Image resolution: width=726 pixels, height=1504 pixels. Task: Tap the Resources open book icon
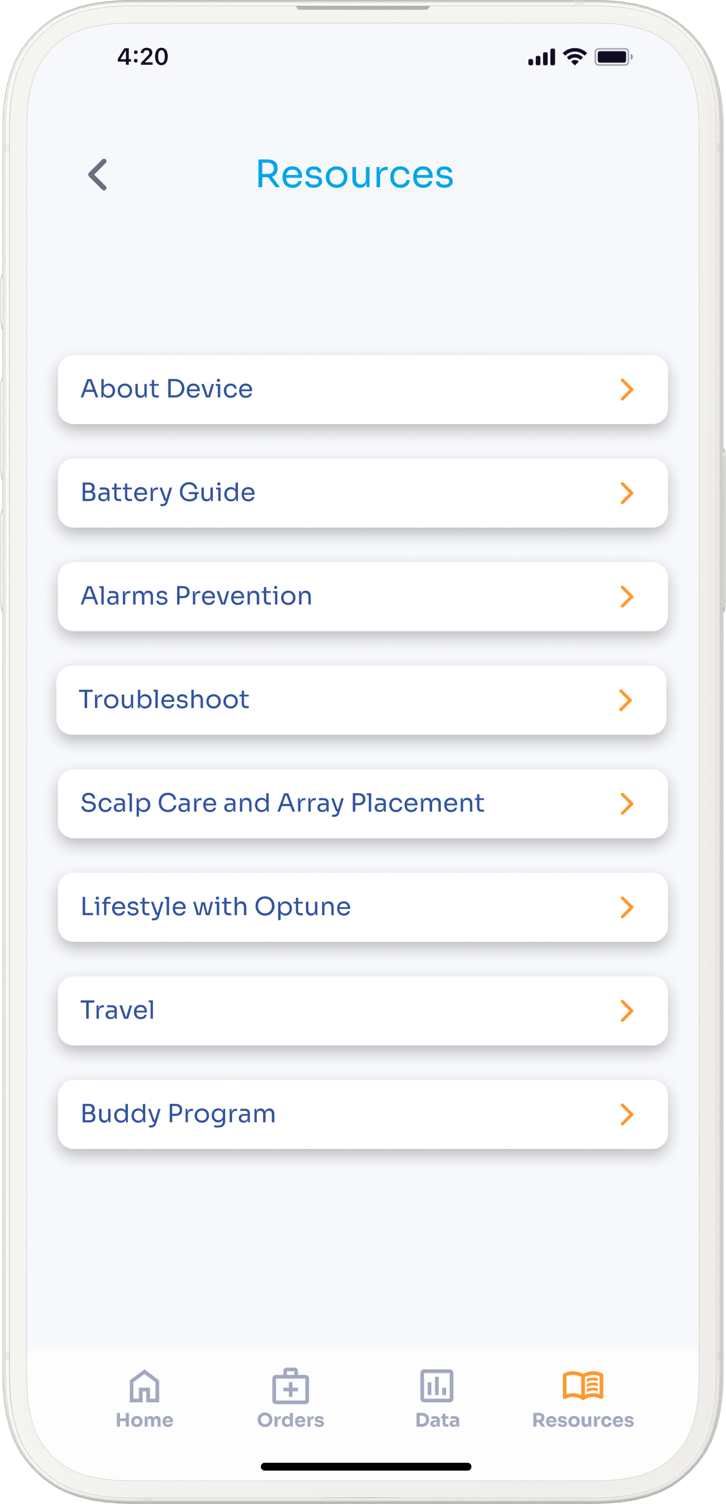[x=583, y=1386]
